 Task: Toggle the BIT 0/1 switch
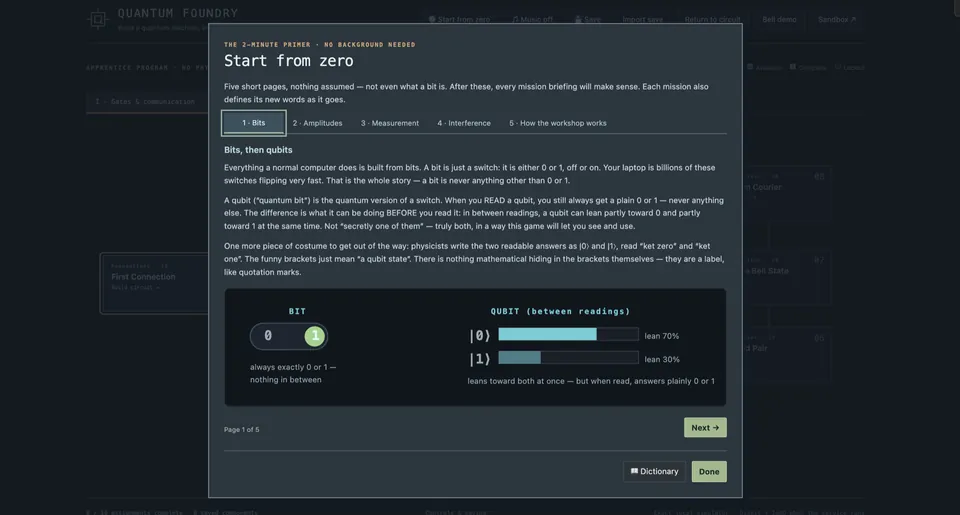288,336
